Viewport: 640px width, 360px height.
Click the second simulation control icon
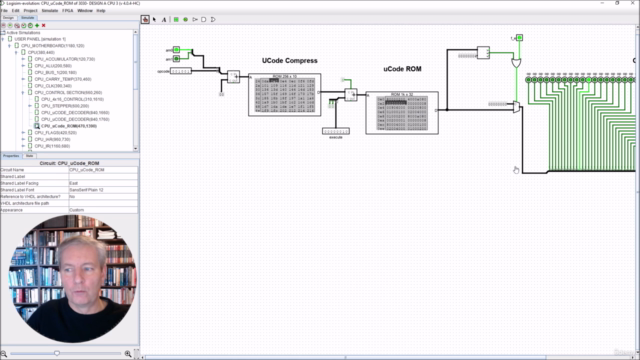pos(10,25)
